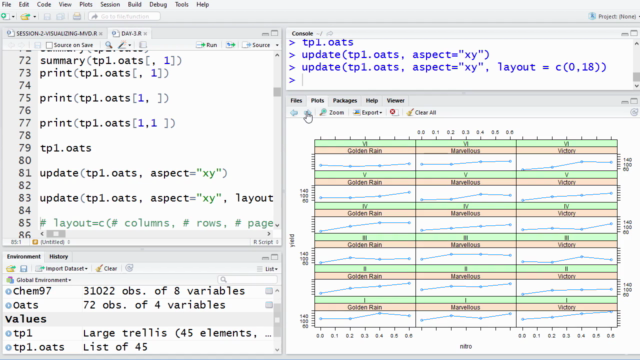Screen dimensions: 640x360
Task: Expand the tp1.oats value entry
Action: click(8, 347)
